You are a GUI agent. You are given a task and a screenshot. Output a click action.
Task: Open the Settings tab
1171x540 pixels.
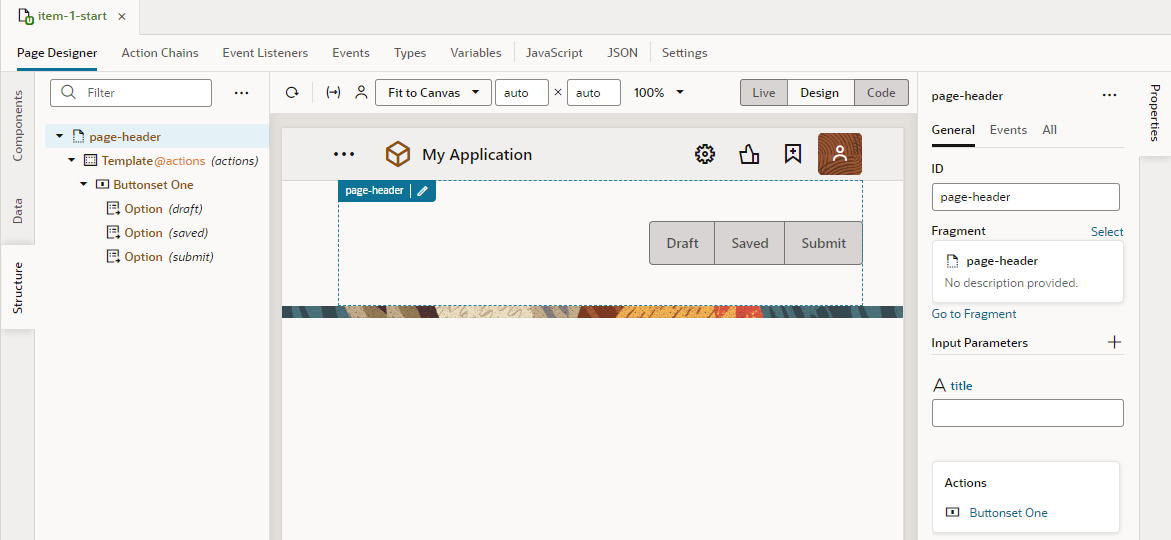pyautogui.click(x=684, y=53)
